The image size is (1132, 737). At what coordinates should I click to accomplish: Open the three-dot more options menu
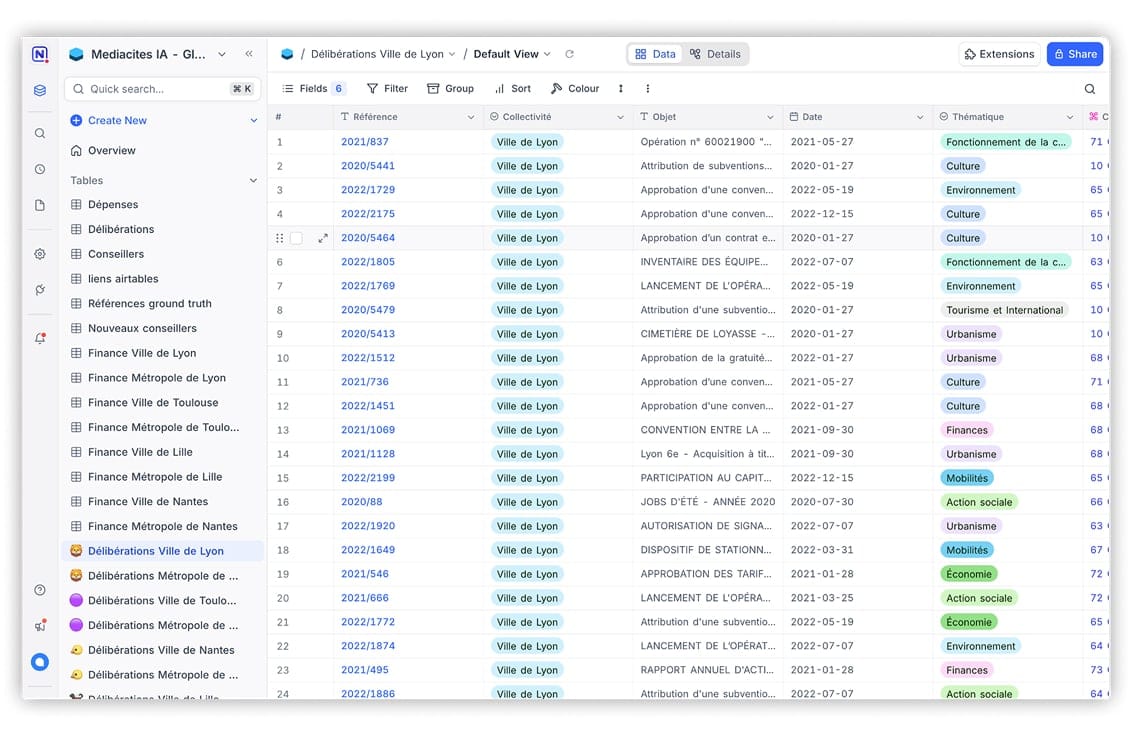click(648, 89)
